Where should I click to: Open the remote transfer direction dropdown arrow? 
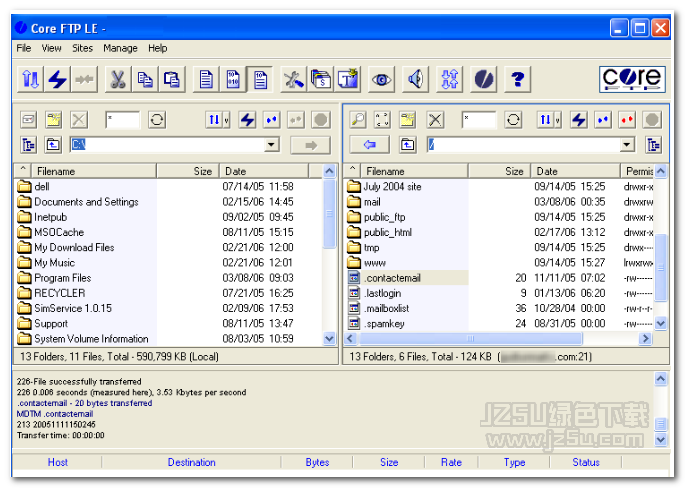point(557,120)
